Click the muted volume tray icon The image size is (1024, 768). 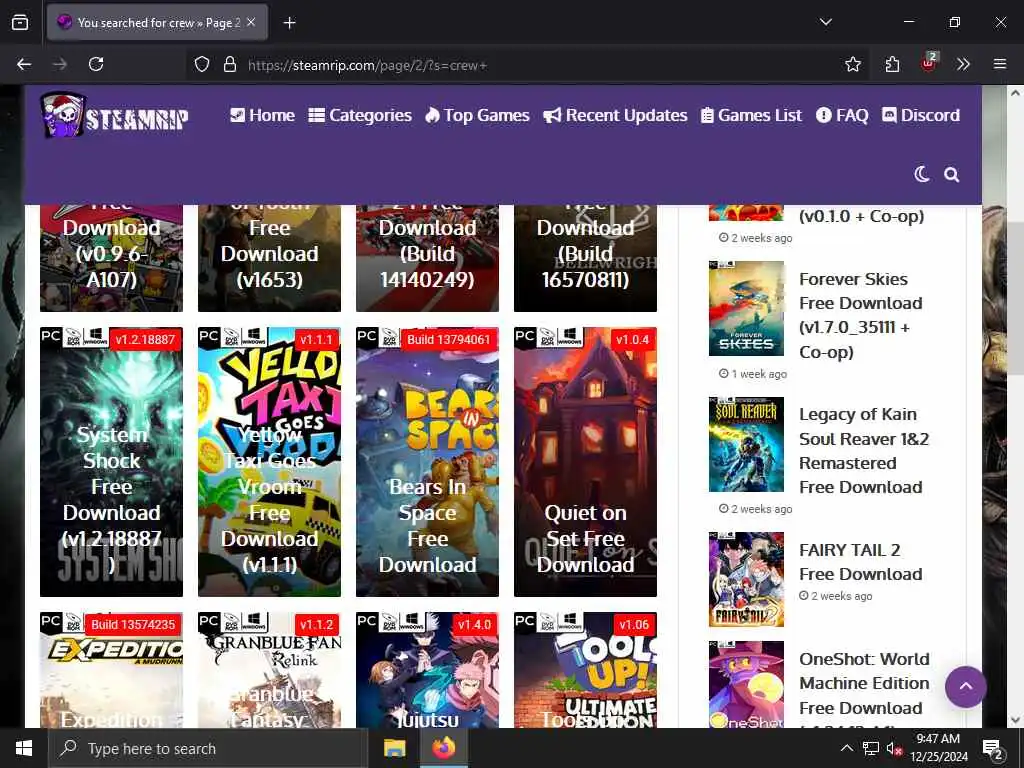[895, 748]
